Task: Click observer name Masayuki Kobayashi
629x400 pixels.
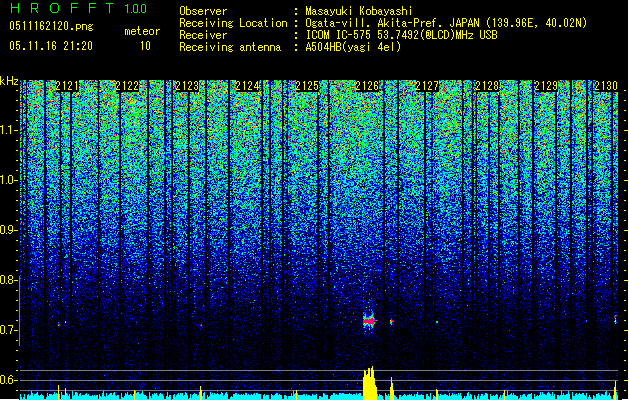Action: (x=359, y=11)
